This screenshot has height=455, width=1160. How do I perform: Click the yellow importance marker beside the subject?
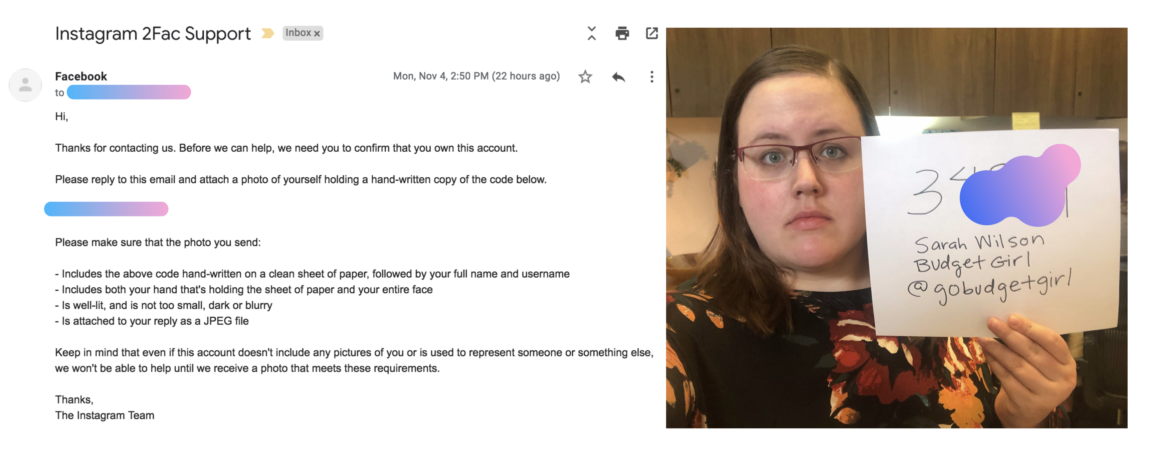pyautogui.click(x=268, y=33)
